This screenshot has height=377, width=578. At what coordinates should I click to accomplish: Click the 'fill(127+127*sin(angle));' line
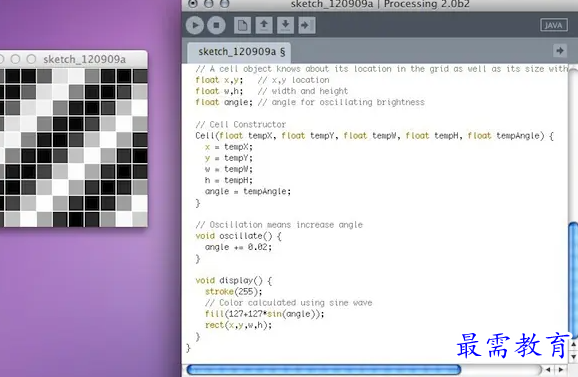pyautogui.click(x=265, y=314)
